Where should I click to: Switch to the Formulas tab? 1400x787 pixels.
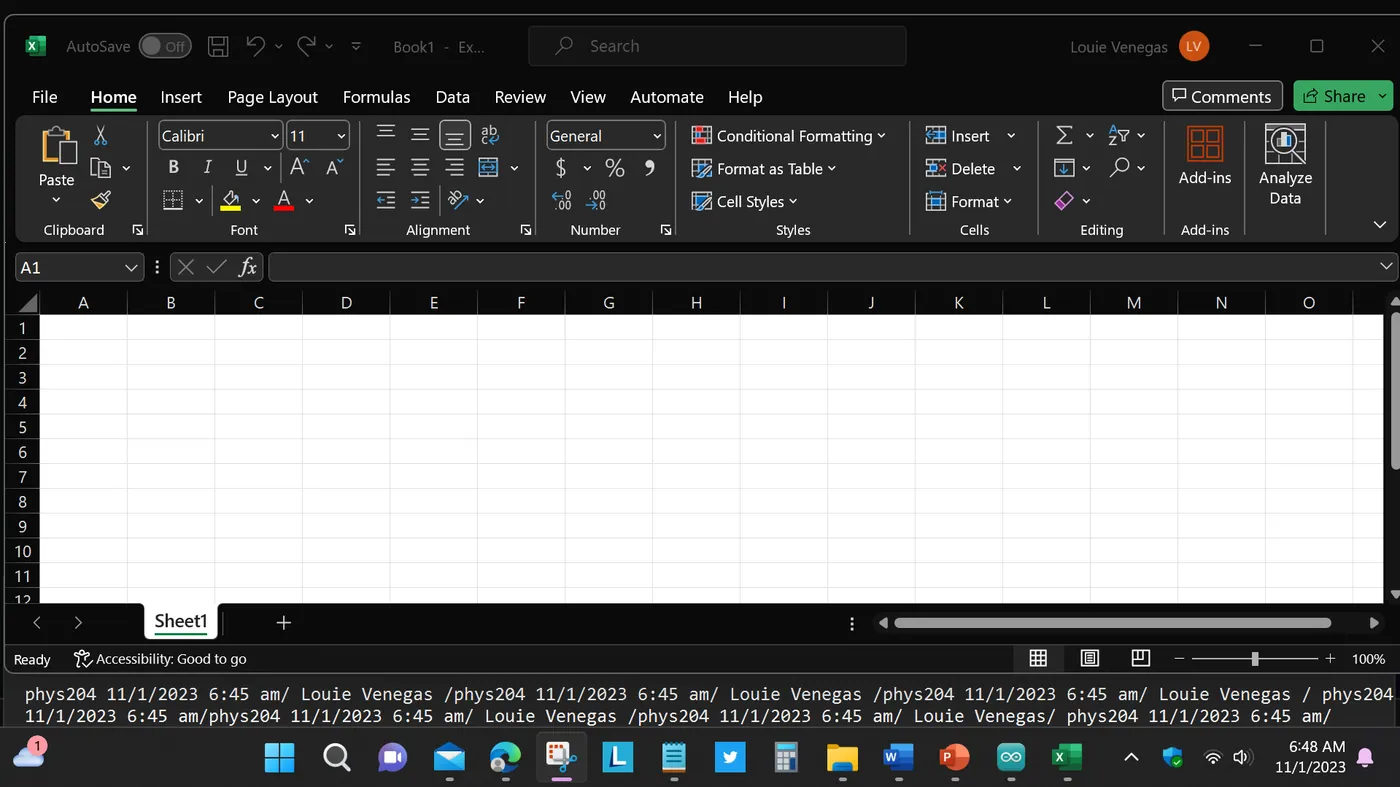[x=376, y=97]
